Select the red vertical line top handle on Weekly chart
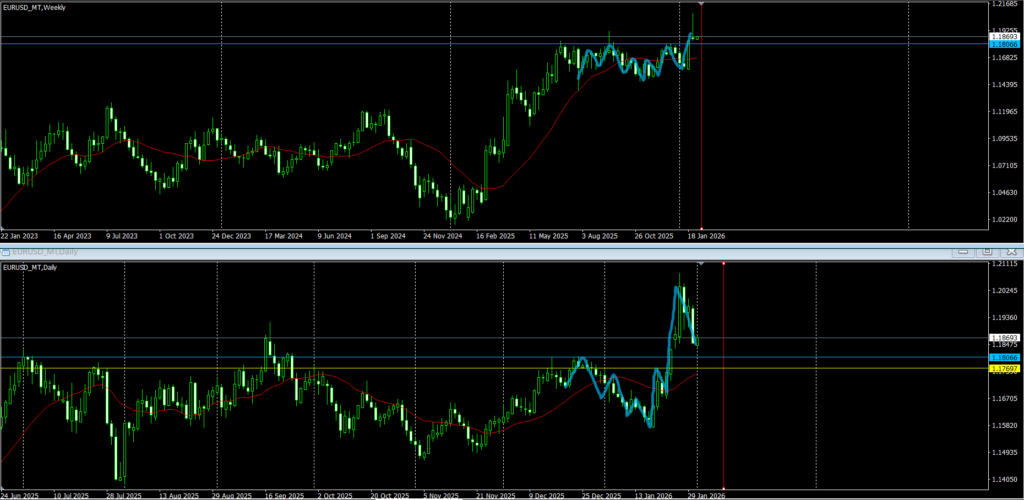Image resolution: width=1024 pixels, height=500 pixels. [x=702, y=4]
